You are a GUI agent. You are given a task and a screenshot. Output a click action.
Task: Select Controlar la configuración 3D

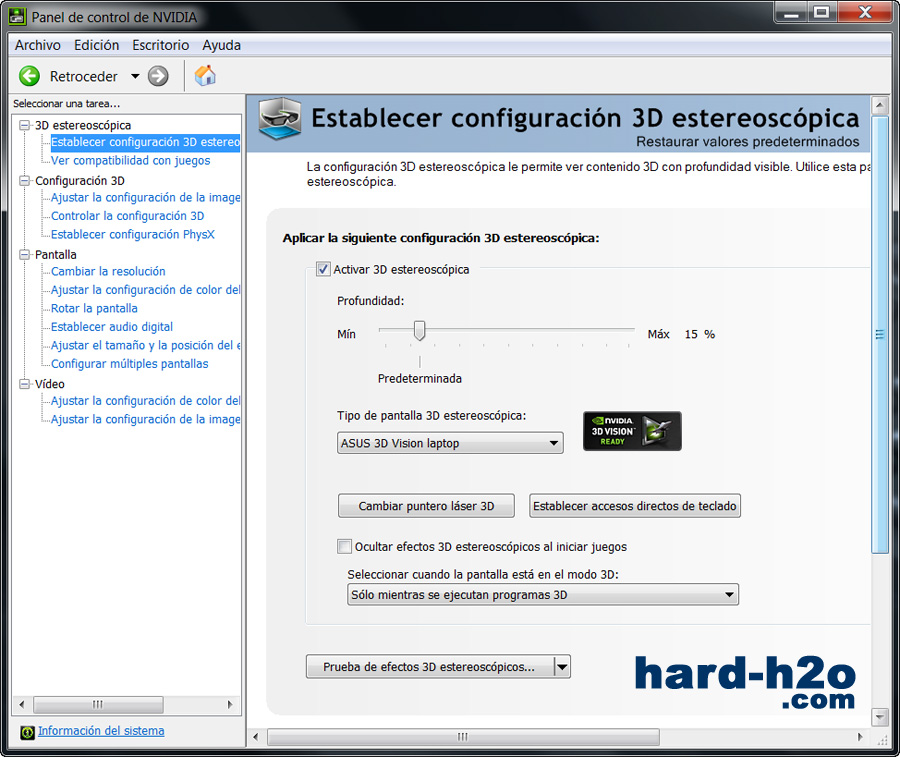(127, 216)
